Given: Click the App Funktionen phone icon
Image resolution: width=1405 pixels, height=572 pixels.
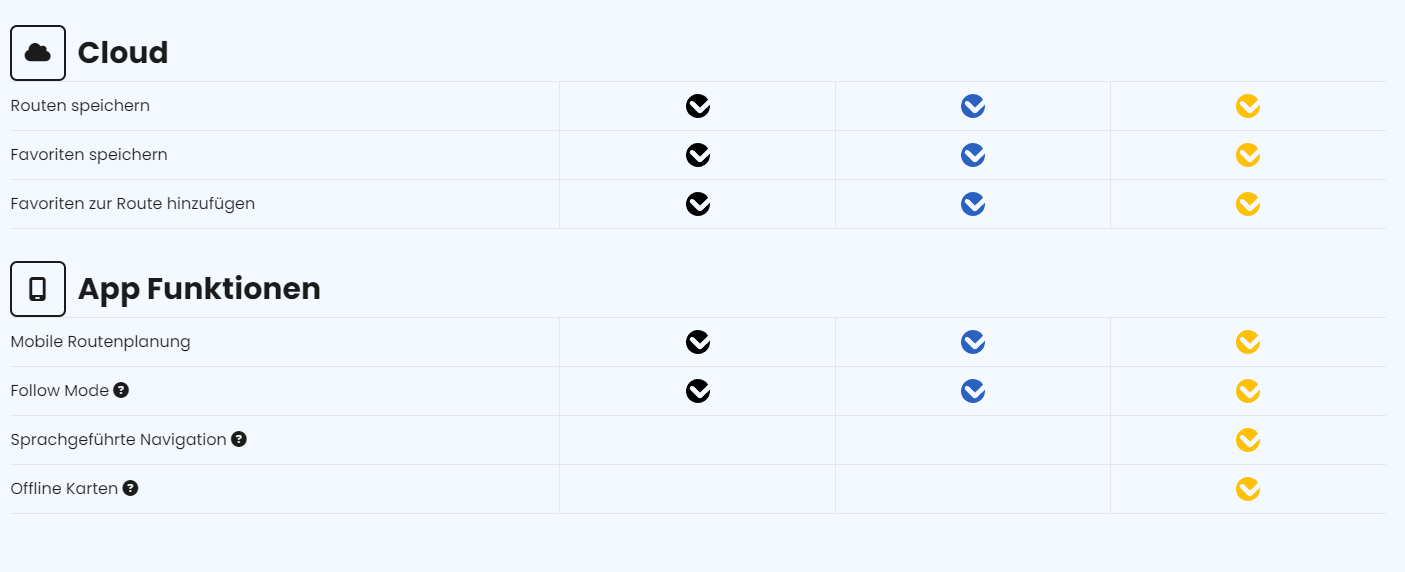Looking at the screenshot, I should tap(38, 289).
